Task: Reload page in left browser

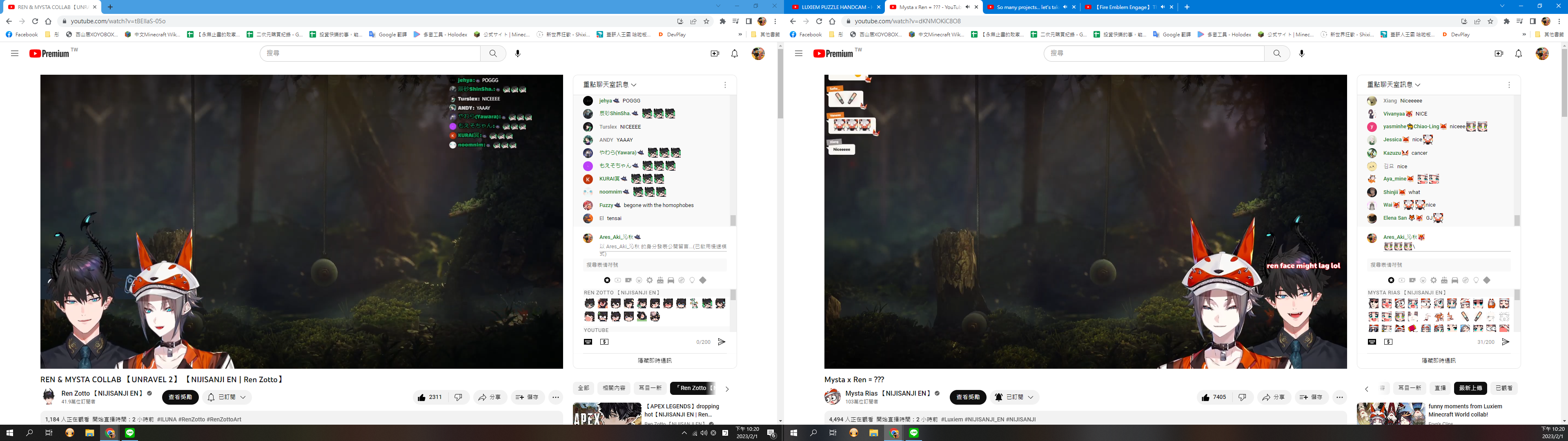Action: point(35,21)
